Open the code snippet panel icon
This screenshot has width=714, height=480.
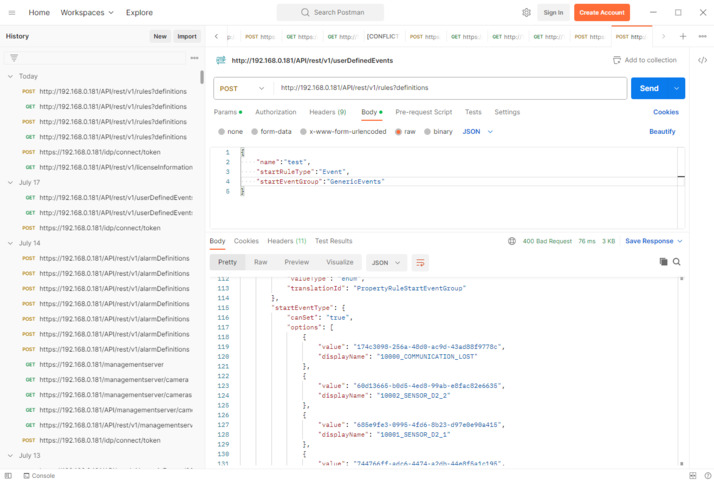point(702,60)
